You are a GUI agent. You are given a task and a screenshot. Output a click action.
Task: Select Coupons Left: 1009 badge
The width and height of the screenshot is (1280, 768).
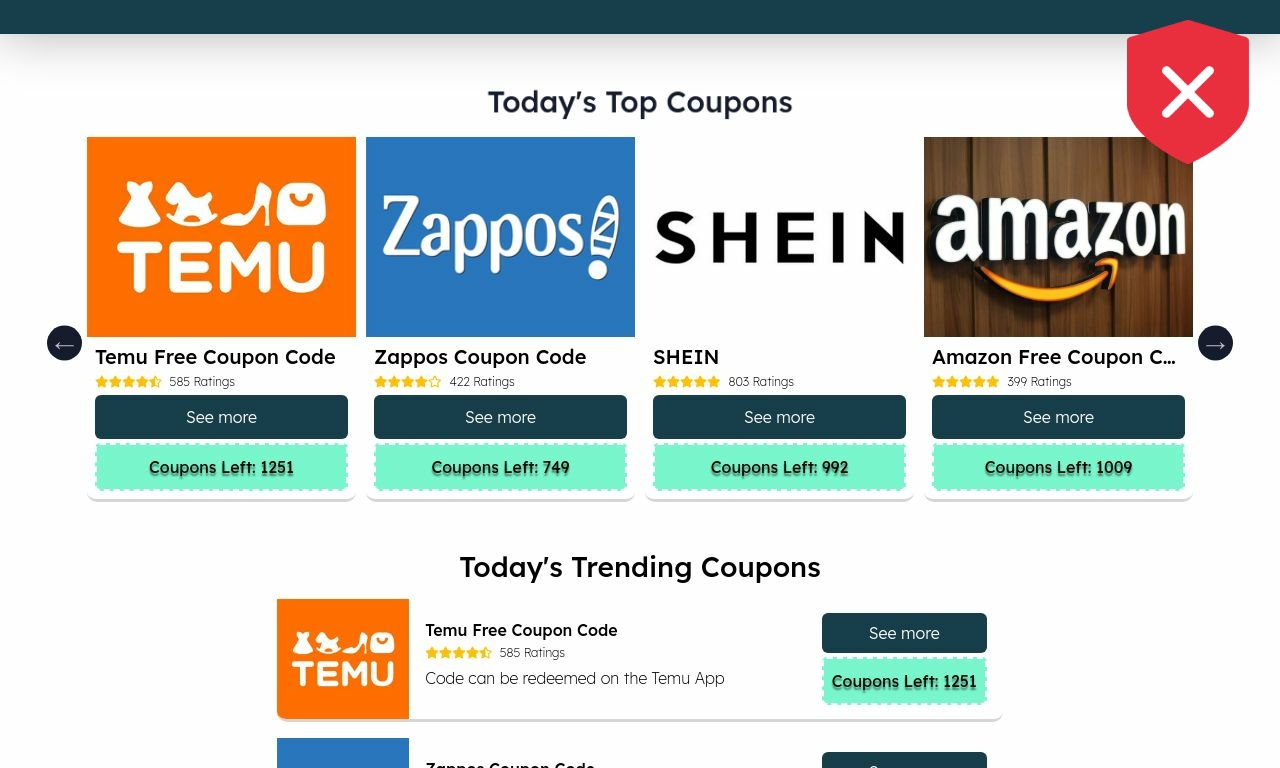[x=1058, y=467]
